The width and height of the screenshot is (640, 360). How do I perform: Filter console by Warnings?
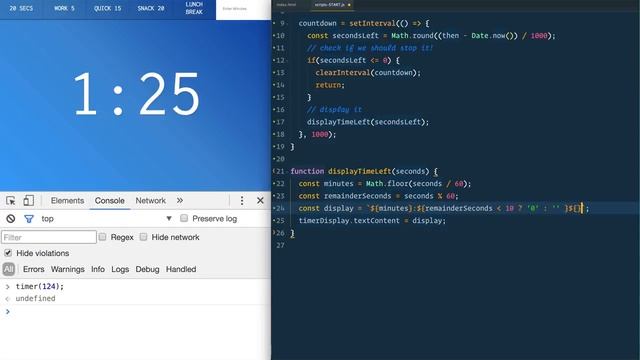pos(68,269)
